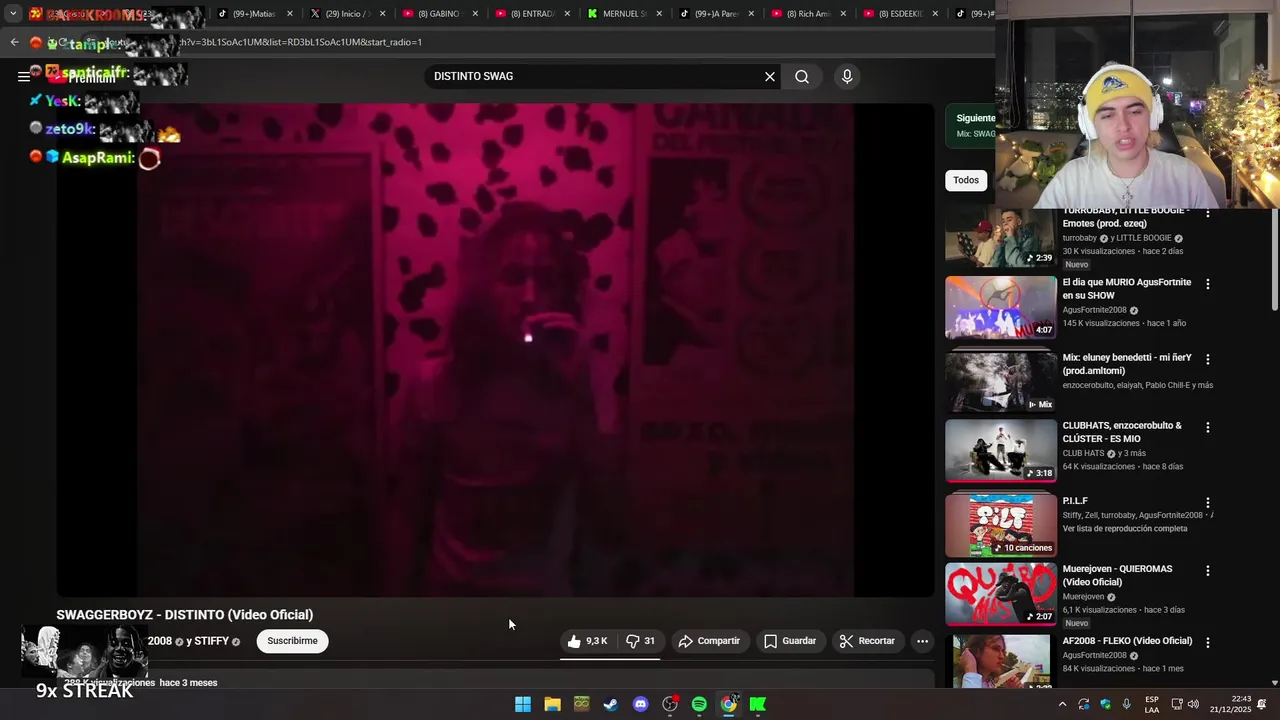Image resolution: width=1280 pixels, height=720 pixels.
Task: Open the Kick app from taskbar
Action: tap(758, 704)
